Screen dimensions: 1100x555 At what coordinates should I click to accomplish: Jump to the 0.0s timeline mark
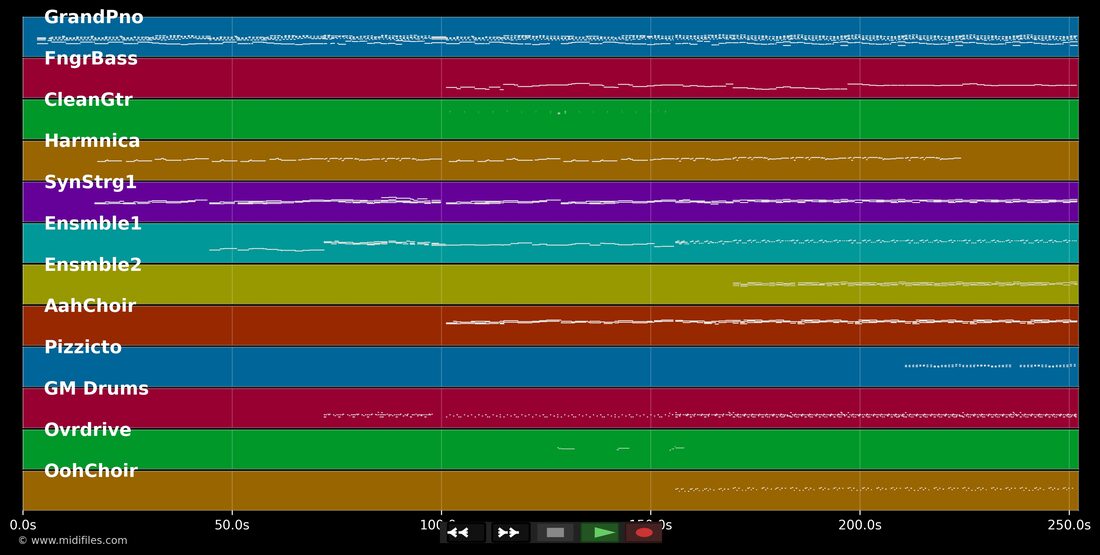click(x=22, y=525)
